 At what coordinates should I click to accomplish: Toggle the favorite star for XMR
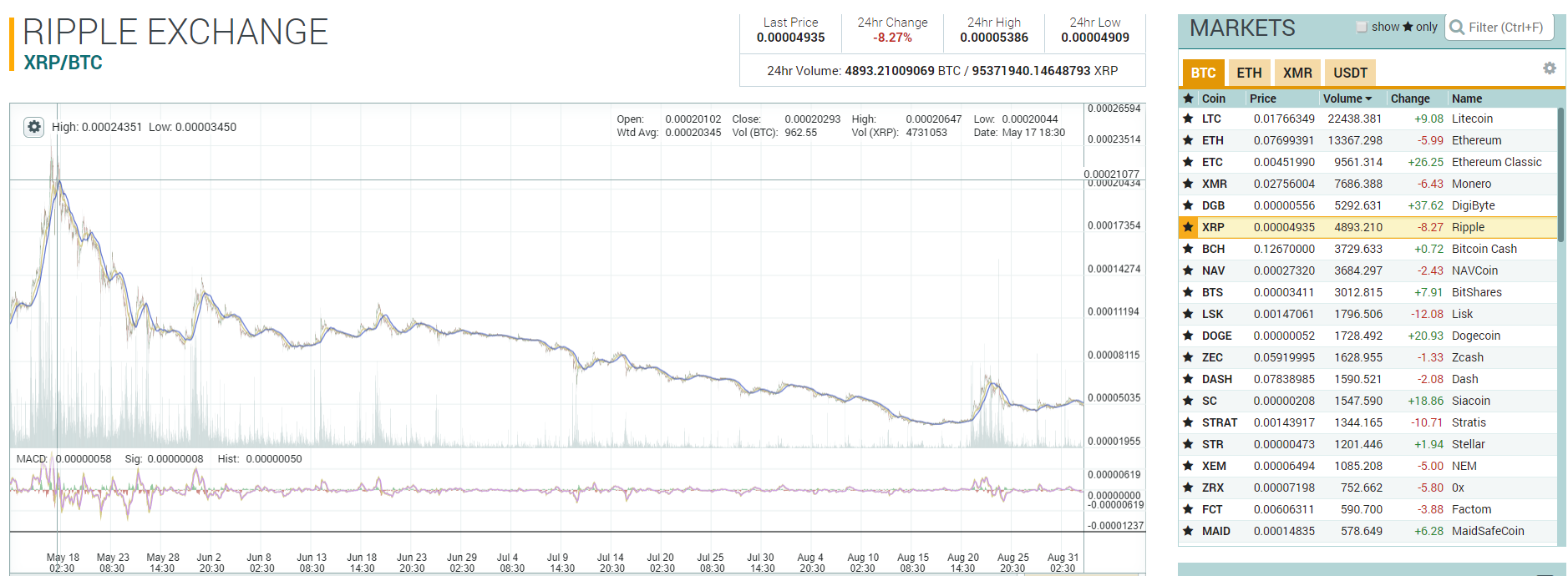coord(1188,184)
